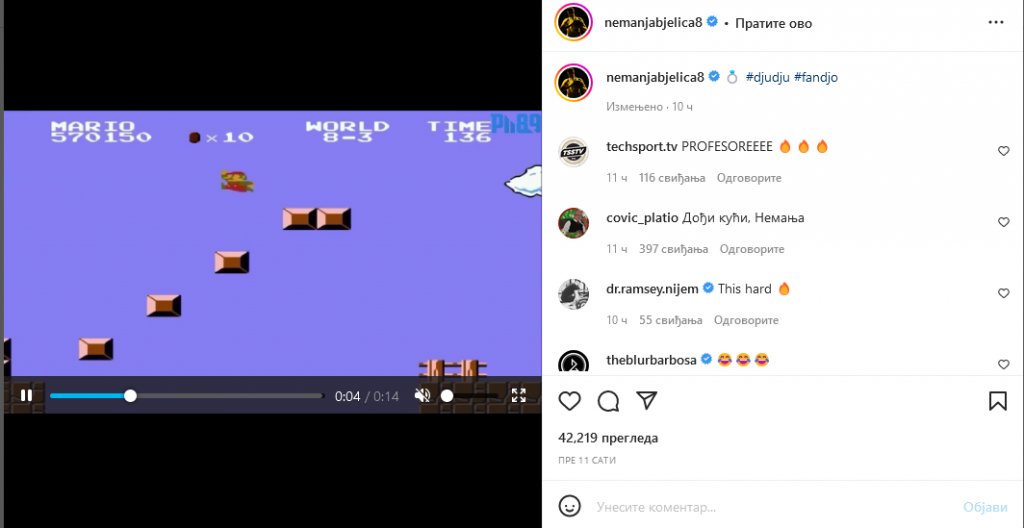Image resolution: width=1024 pixels, height=528 pixels.
Task: Open emoji picker smiley icon
Action: pos(569,506)
